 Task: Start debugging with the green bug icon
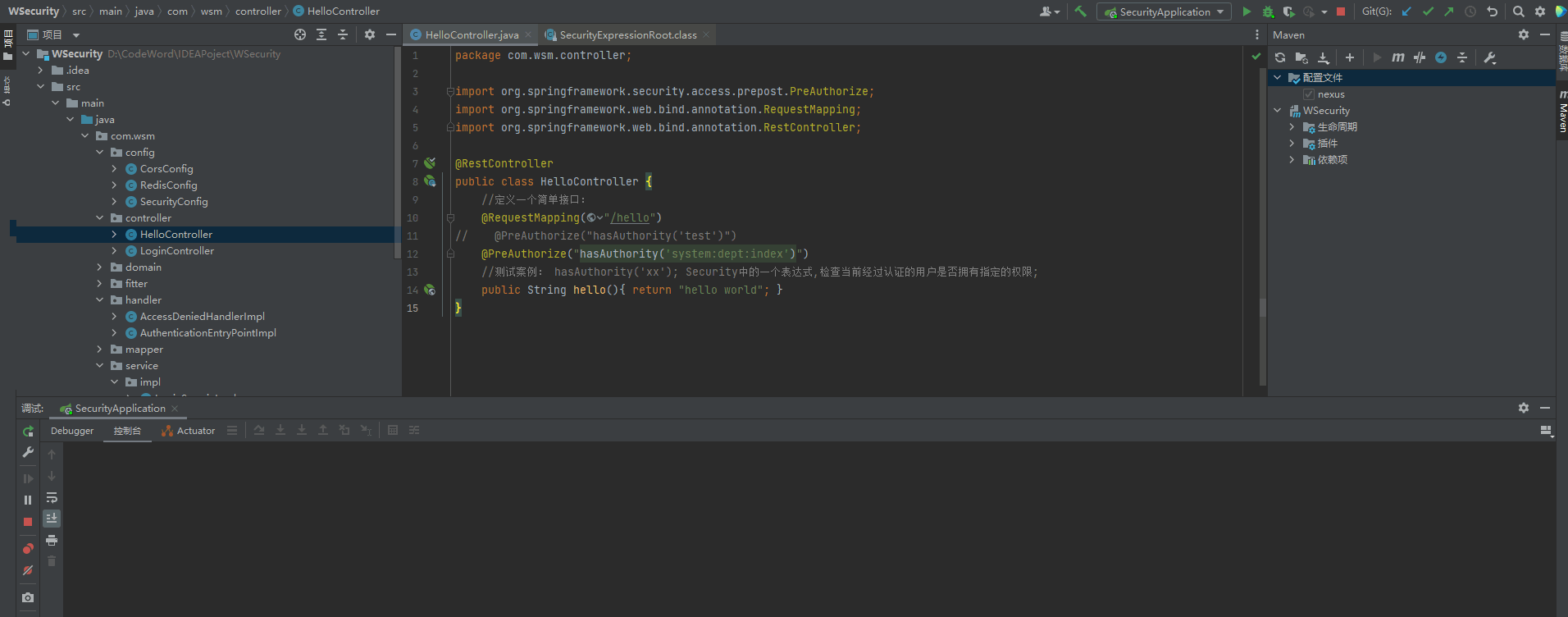click(x=1268, y=11)
